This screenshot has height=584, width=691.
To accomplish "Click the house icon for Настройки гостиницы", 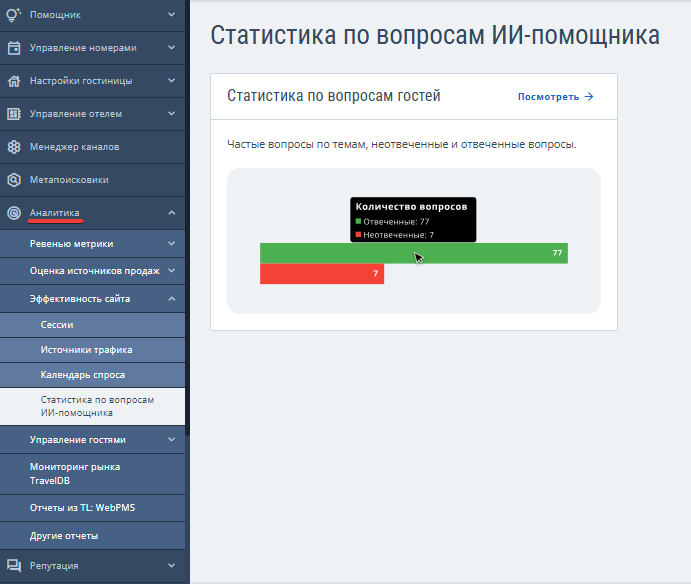I will 14,81.
